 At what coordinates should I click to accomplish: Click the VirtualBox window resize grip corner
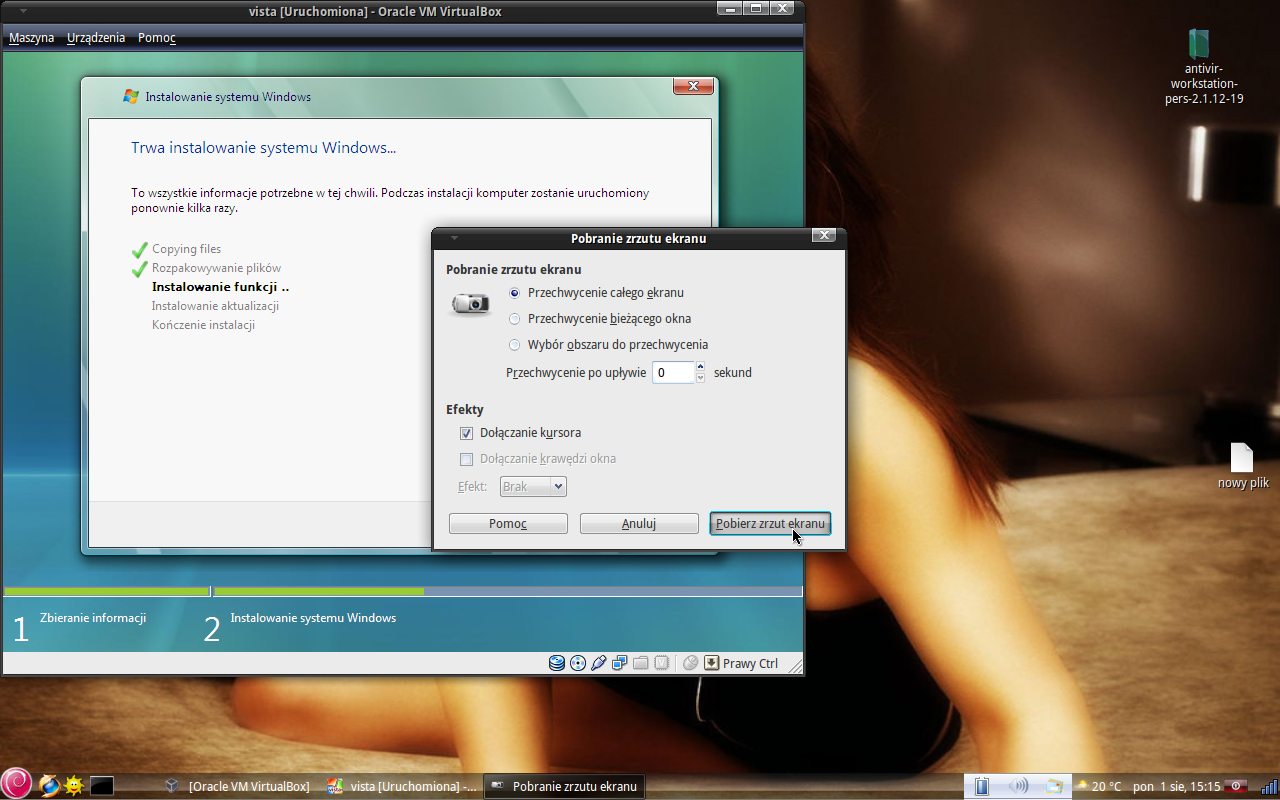click(x=793, y=665)
